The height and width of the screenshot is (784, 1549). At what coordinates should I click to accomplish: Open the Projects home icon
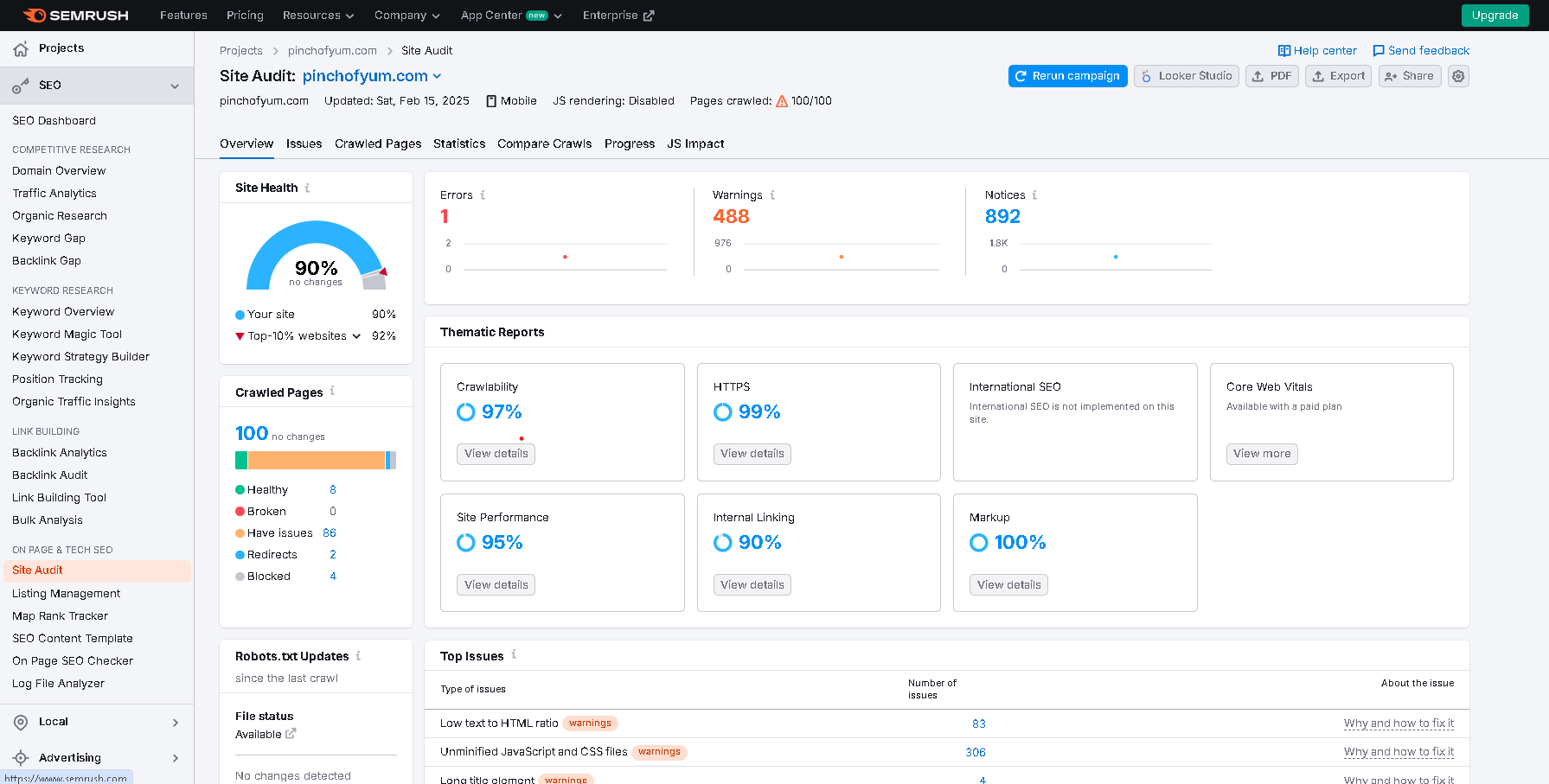(21, 49)
